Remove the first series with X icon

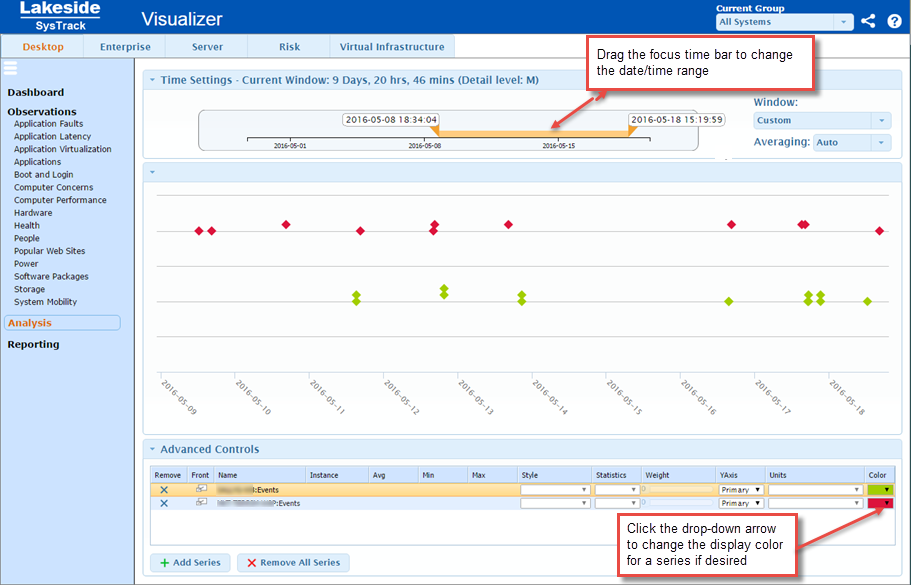tap(164, 490)
